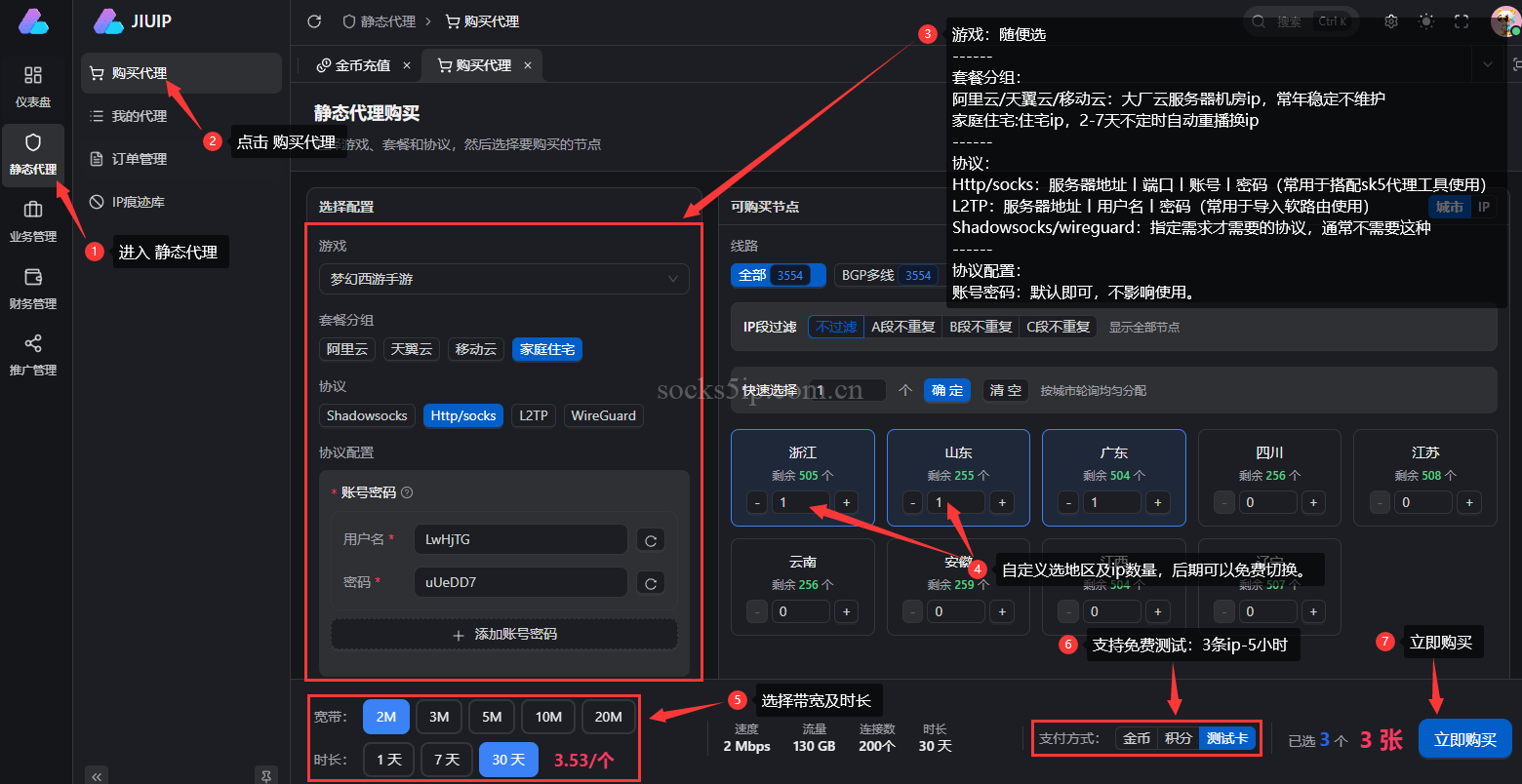The width and height of the screenshot is (1522, 784).
Task: Collapse the sidebar with the « control
Action: click(97, 775)
